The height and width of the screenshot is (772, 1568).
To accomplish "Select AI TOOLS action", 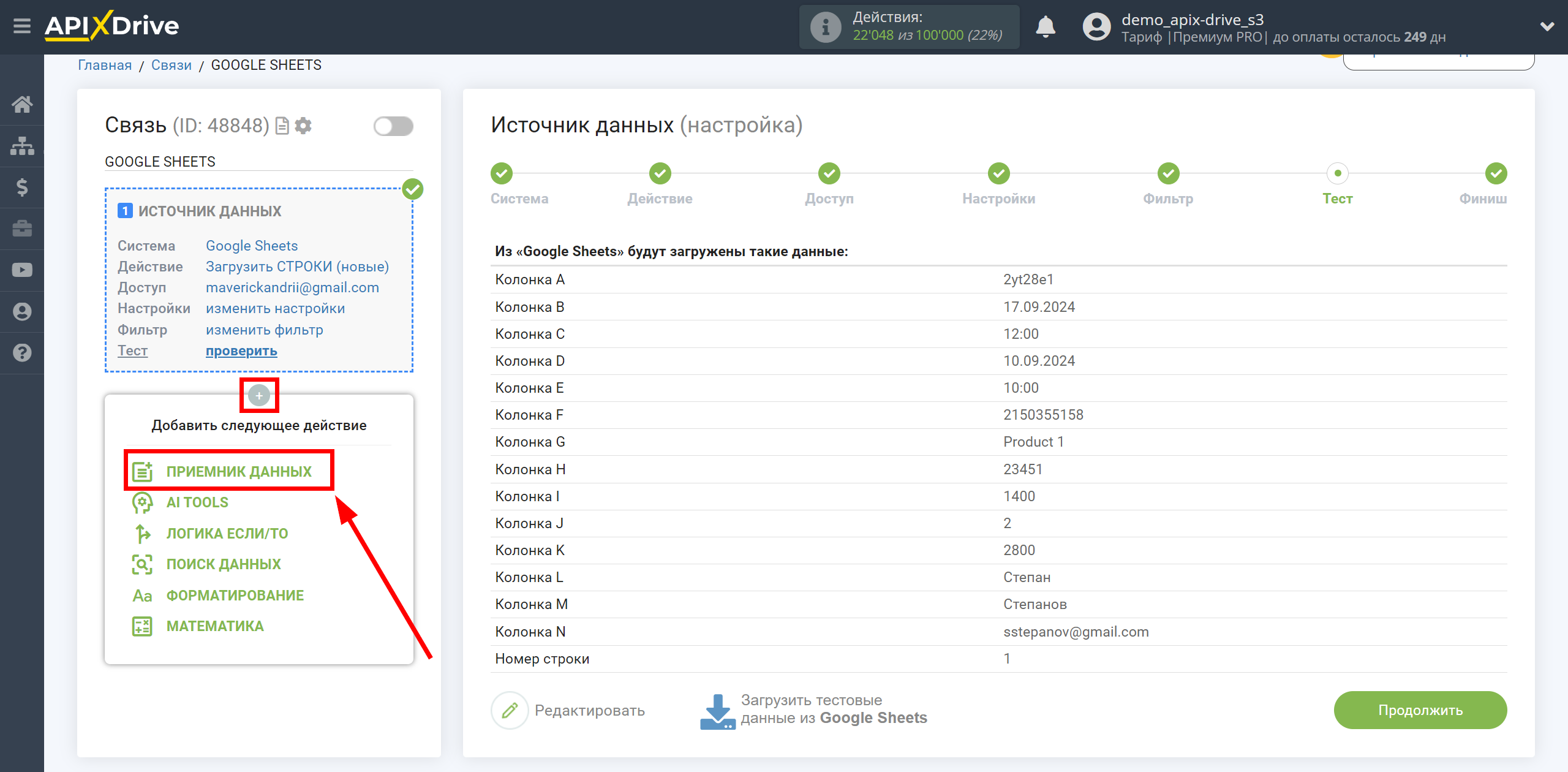I will tap(197, 502).
